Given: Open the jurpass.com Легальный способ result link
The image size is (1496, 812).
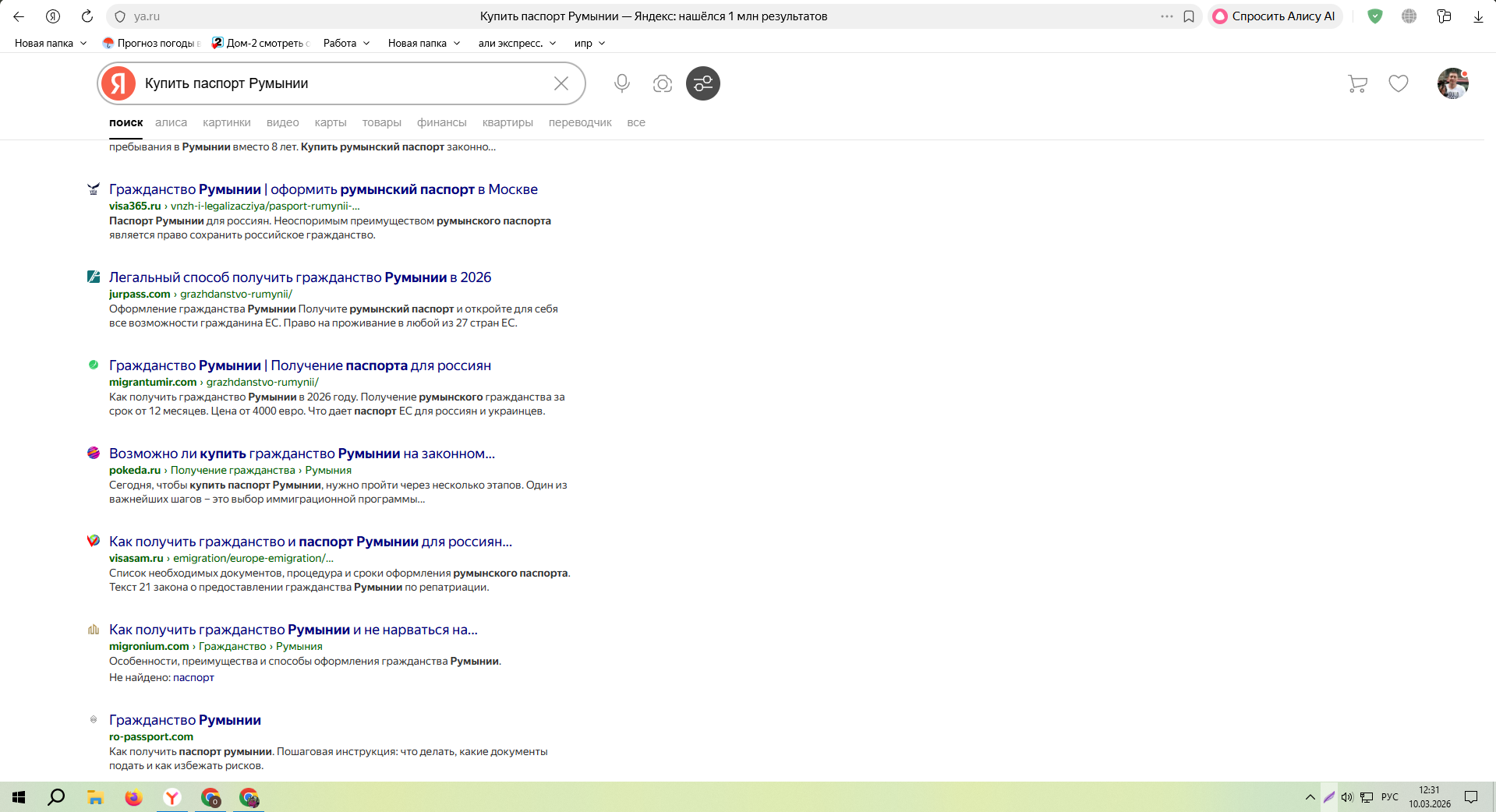Looking at the screenshot, I should tap(299, 277).
